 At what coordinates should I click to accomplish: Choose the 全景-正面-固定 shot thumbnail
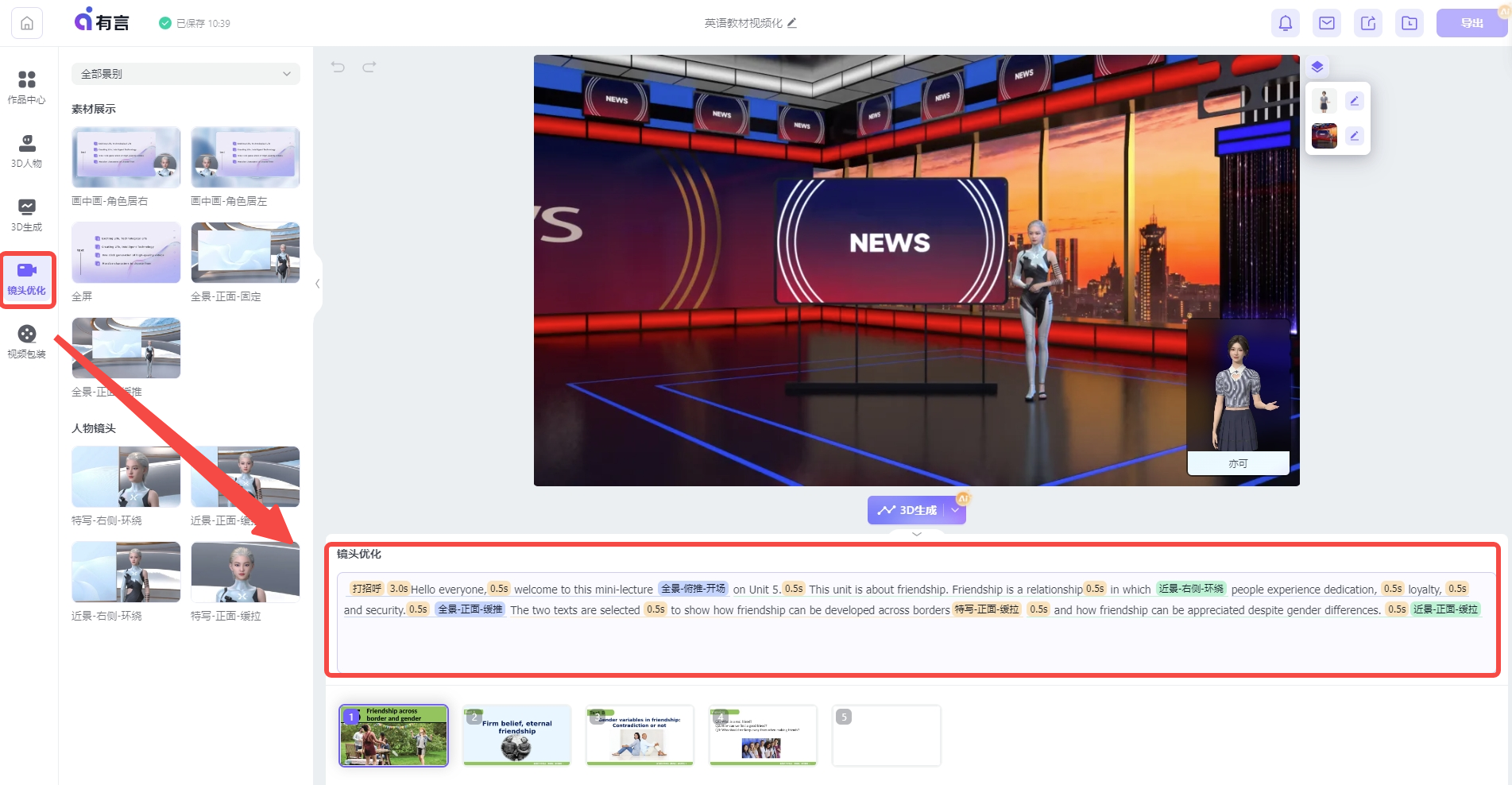tap(246, 253)
